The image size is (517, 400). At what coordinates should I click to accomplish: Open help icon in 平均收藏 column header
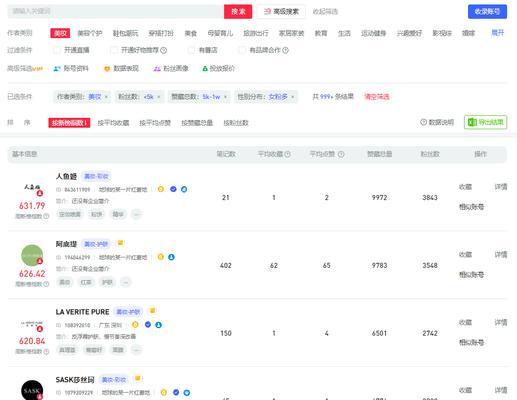coord(287,154)
